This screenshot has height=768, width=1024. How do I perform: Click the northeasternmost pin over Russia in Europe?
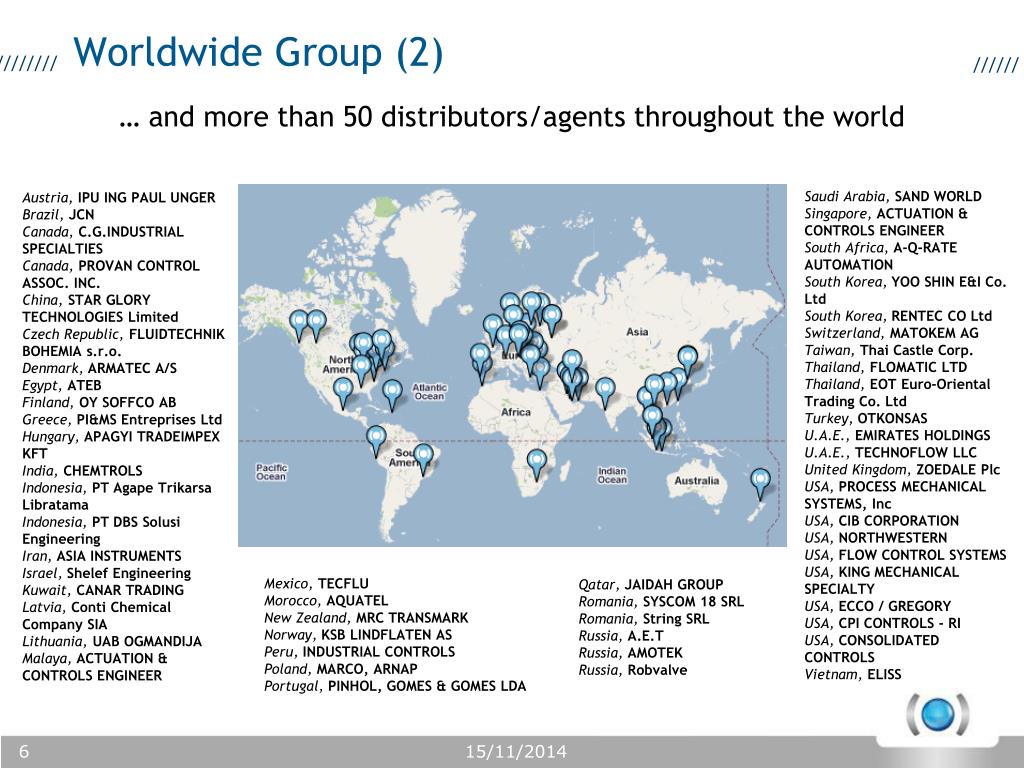click(552, 321)
